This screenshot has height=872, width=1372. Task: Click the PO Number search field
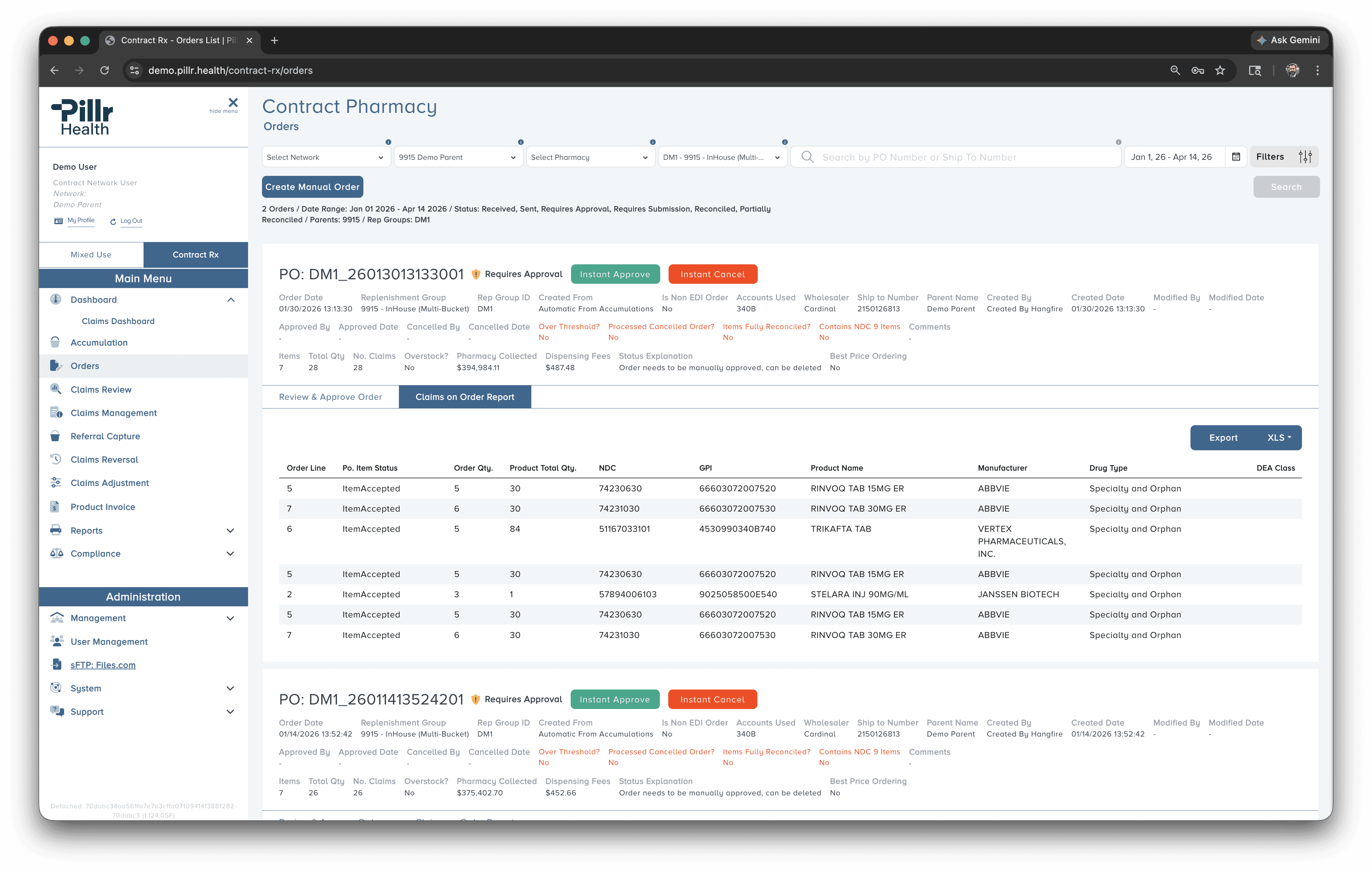pyautogui.click(x=963, y=157)
